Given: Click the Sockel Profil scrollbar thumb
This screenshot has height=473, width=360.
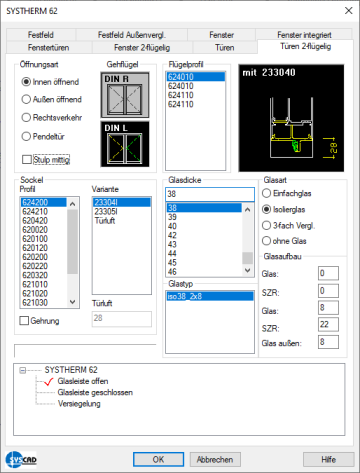Looking at the screenshot, I should point(72,242).
